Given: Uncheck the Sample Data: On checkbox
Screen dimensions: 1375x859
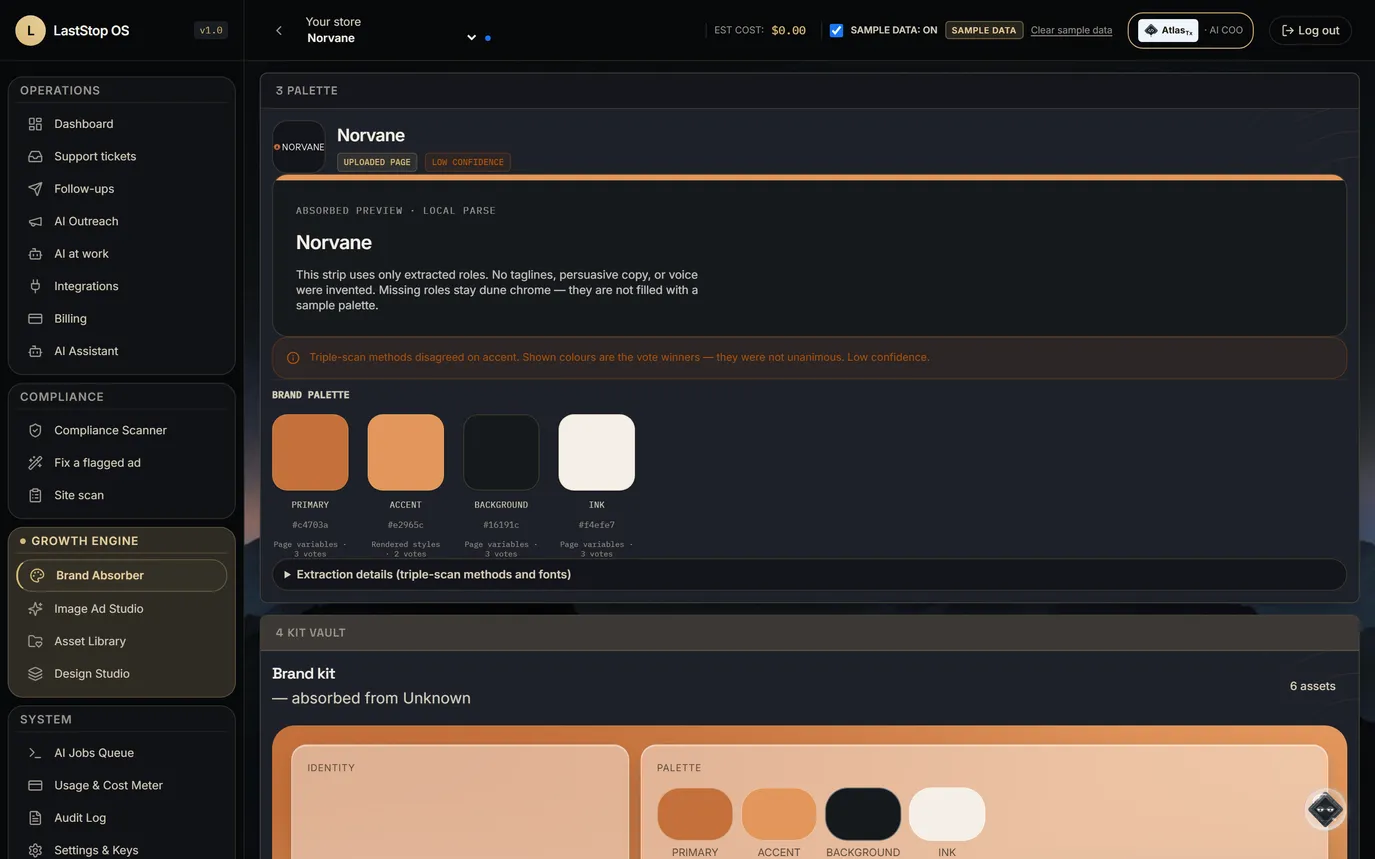Looking at the screenshot, I should [x=836, y=31].
